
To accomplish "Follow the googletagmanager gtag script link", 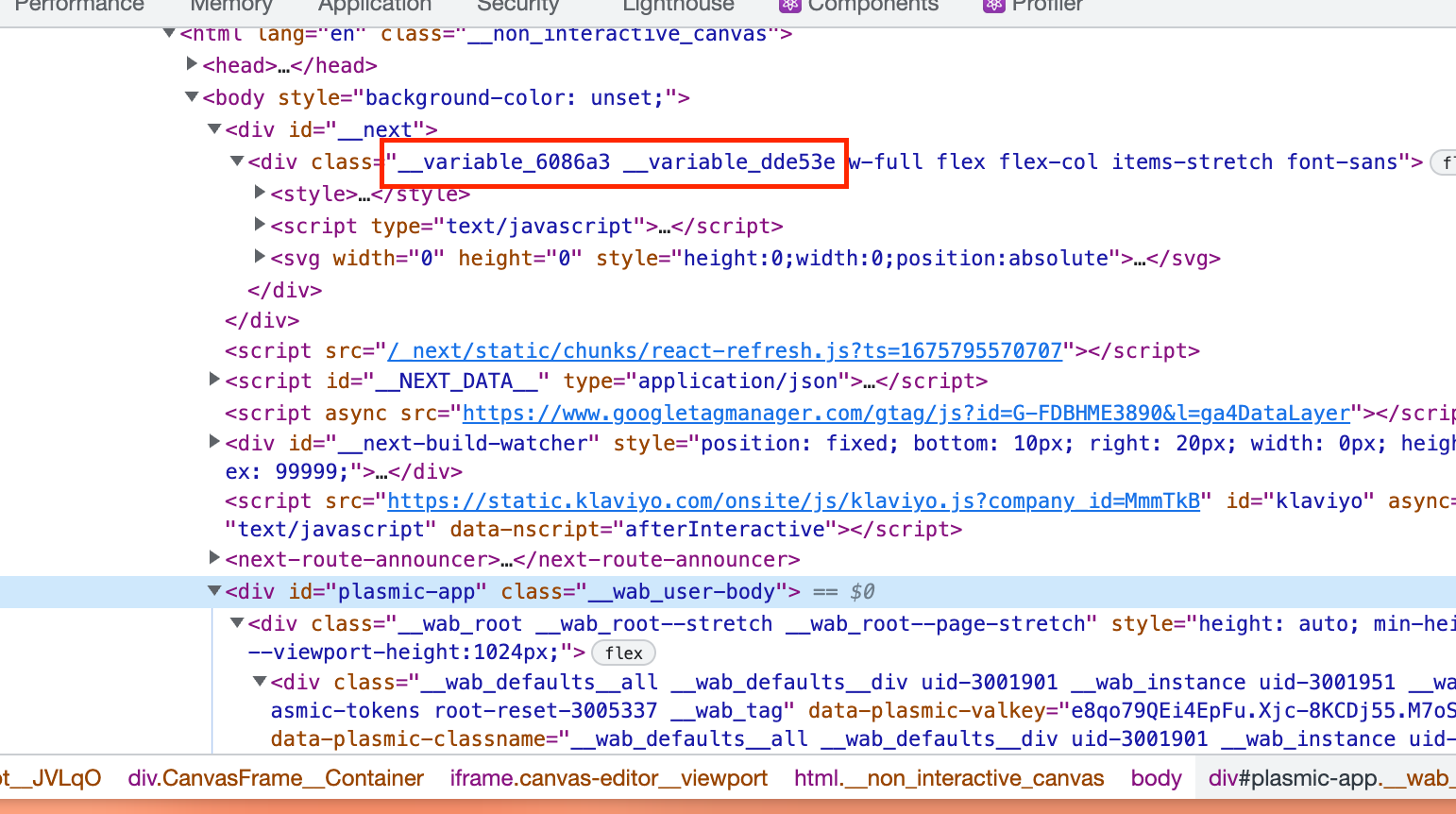I will [906, 413].
